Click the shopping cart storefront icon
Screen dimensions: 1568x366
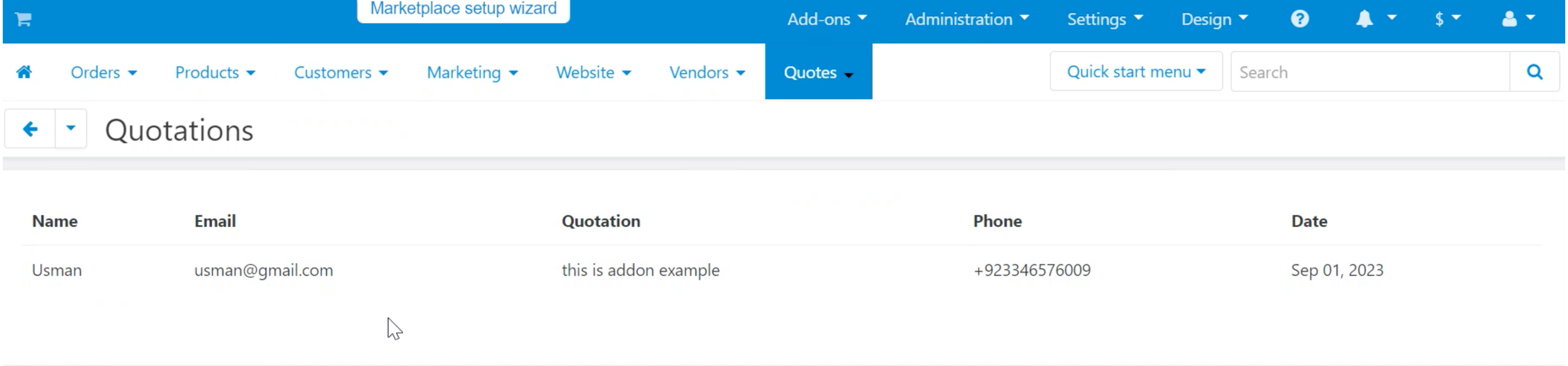point(23,19)
